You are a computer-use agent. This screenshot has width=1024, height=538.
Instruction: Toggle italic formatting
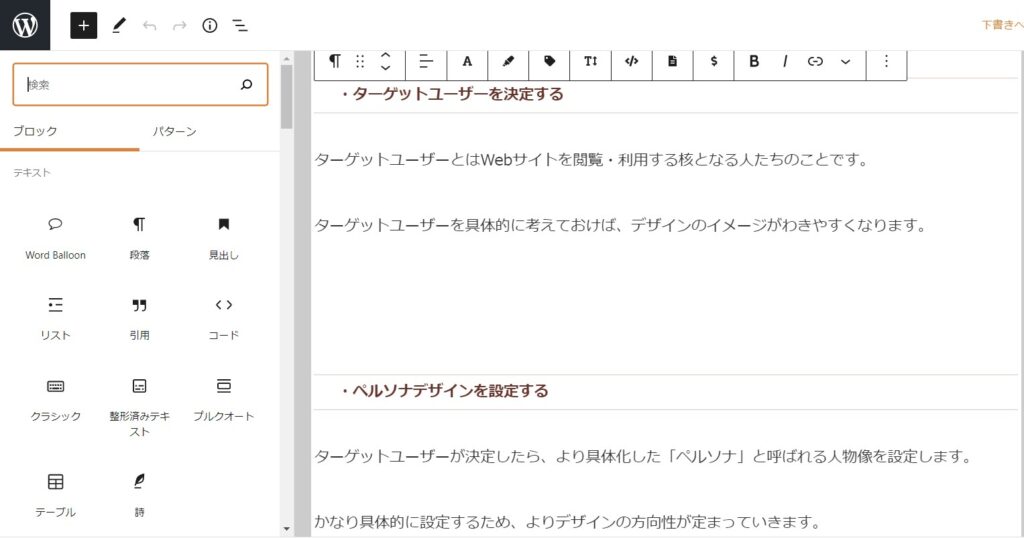point(785,61)
